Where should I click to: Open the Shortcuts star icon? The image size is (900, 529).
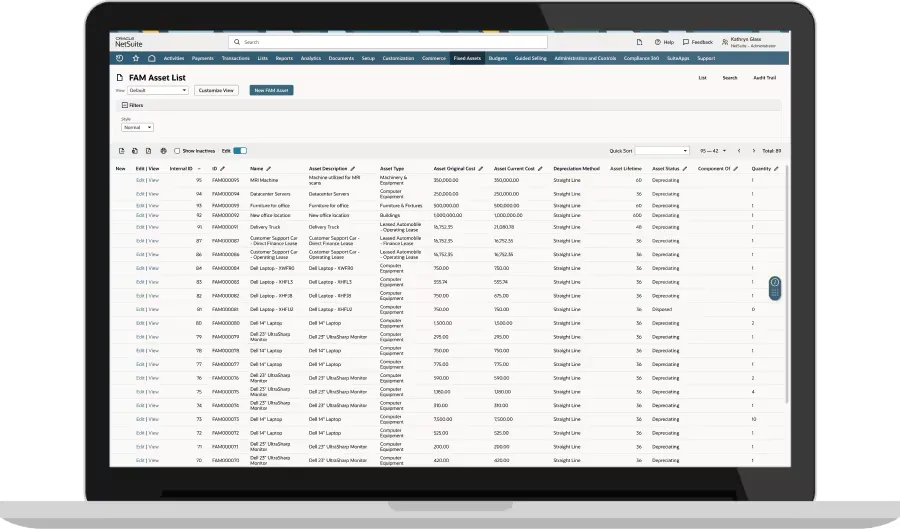[136, 58]
